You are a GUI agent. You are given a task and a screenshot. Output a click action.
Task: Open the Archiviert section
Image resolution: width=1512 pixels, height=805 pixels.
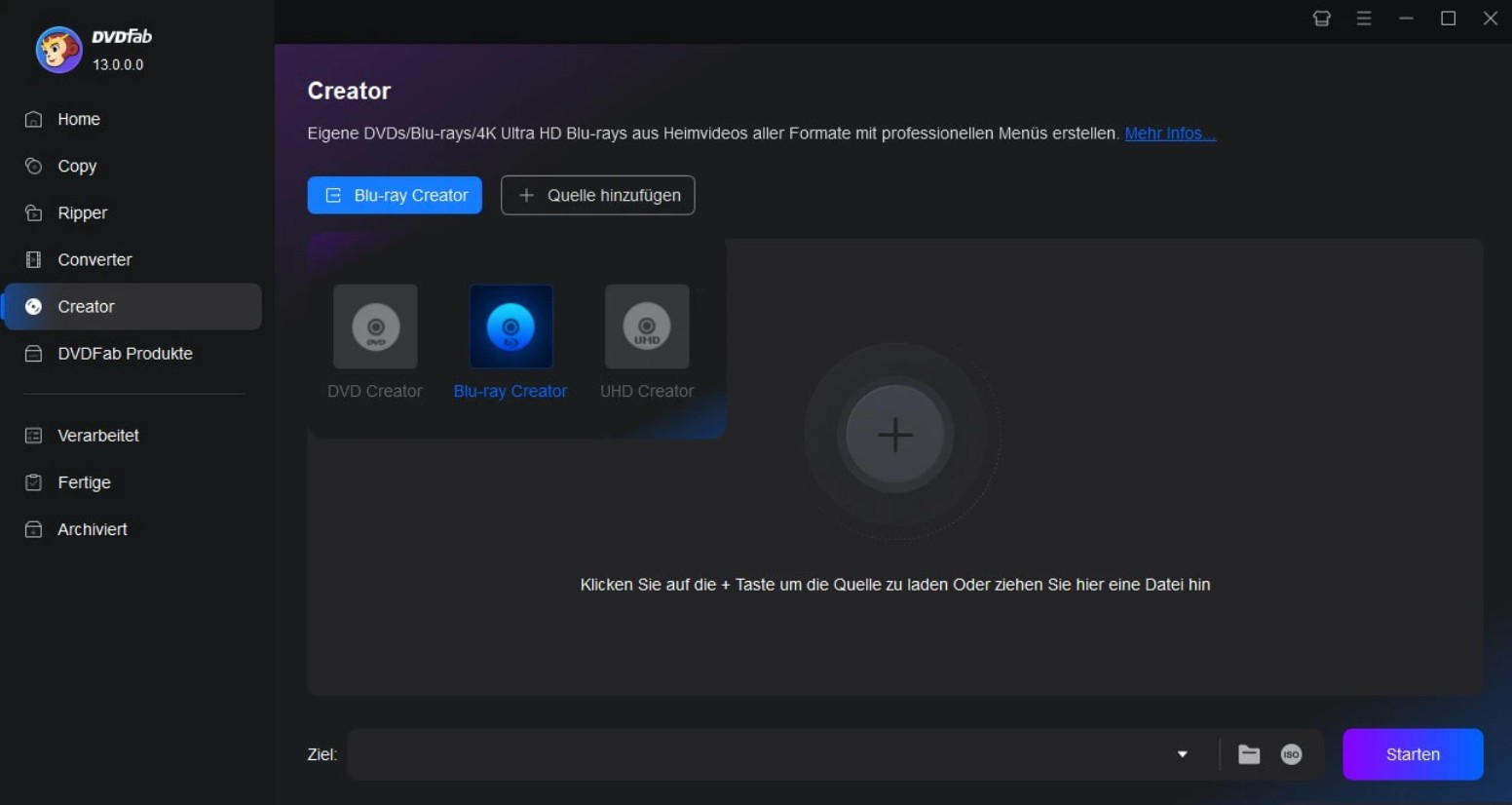[x=132, y=529]
